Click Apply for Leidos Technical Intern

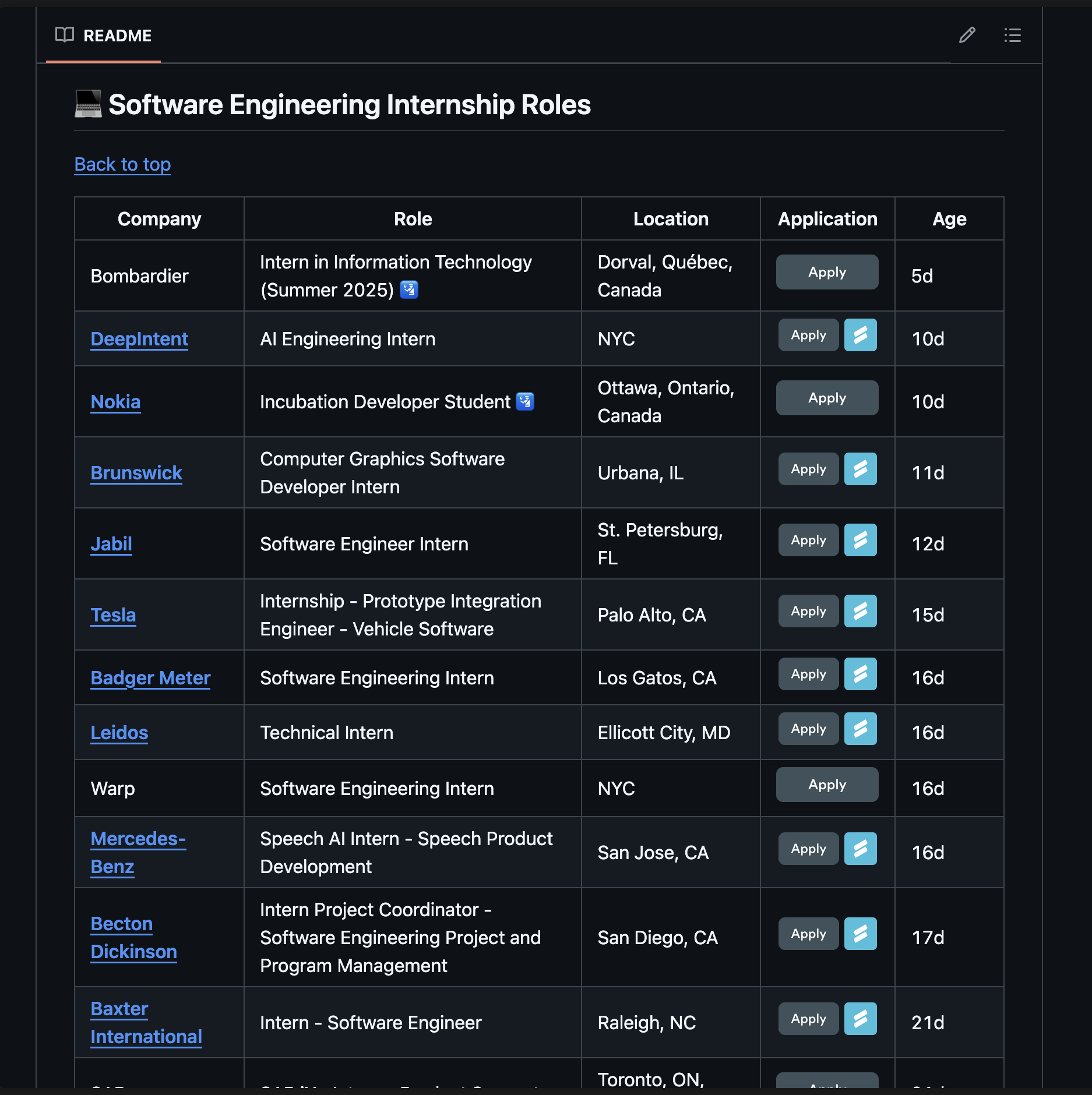[808, 729]
